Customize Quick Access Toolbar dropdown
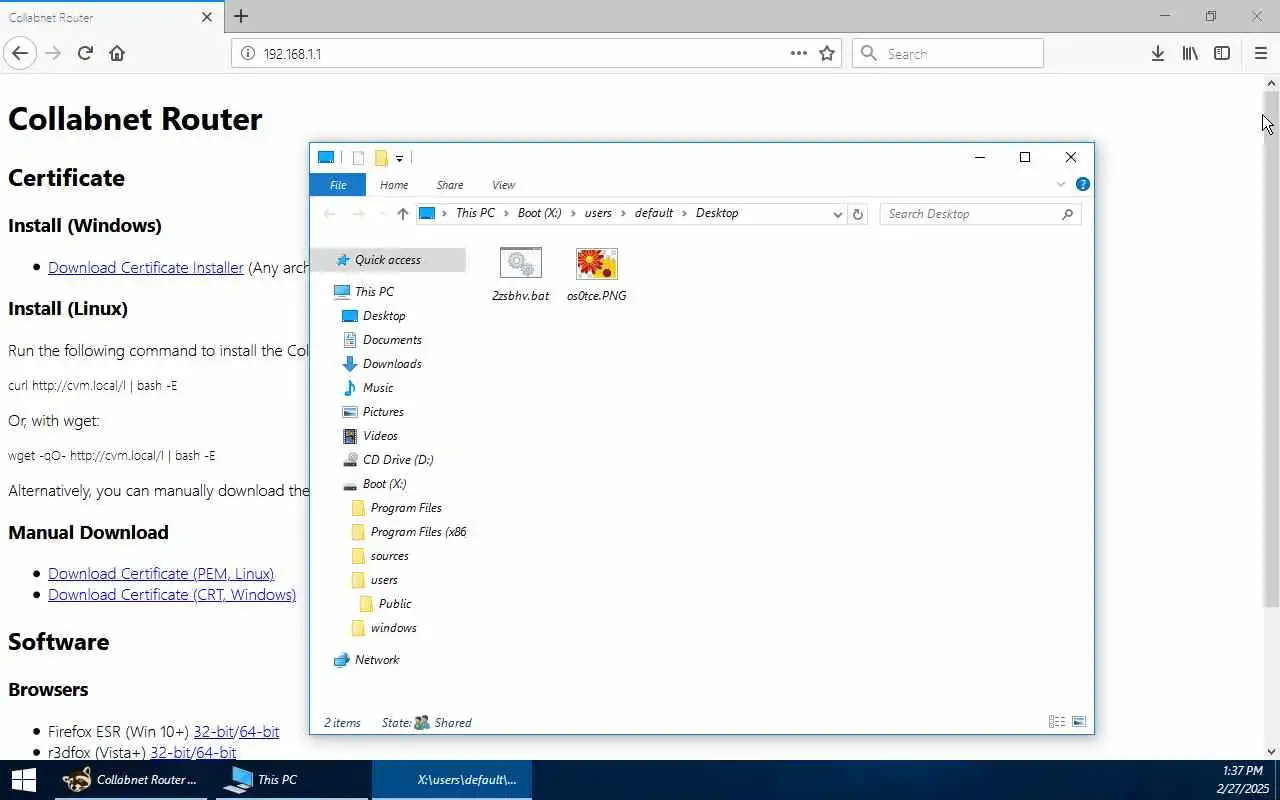The width and height of the screenshot is (1280, 800). [399, 158]
